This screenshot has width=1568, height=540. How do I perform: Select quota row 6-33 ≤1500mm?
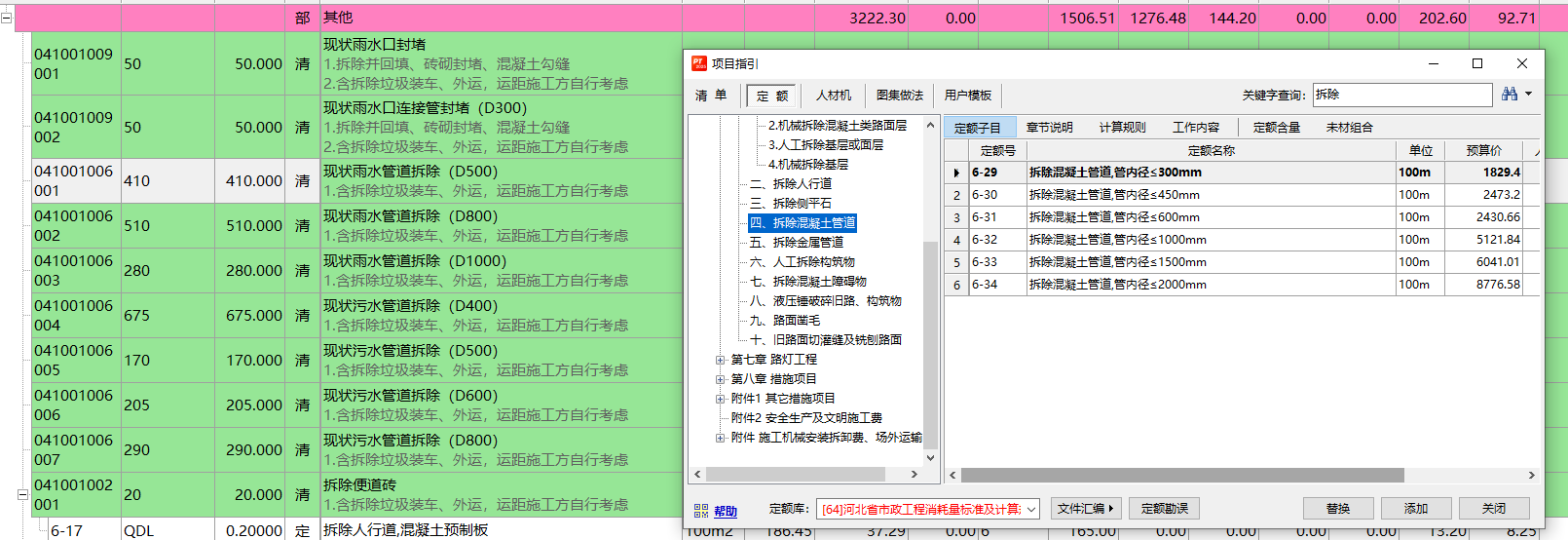(1242, 262)
